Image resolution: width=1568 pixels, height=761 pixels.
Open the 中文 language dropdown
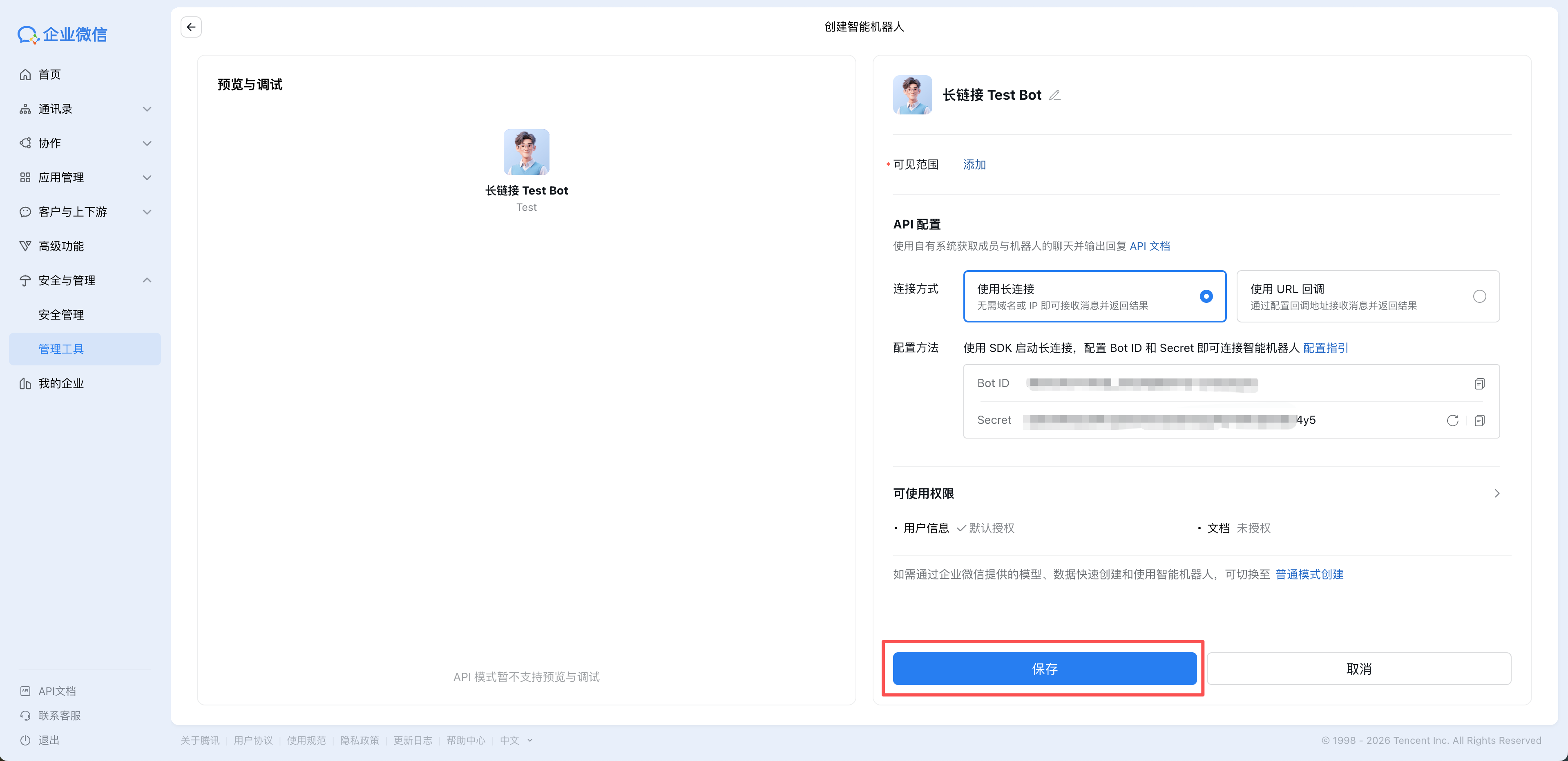pyautogui.click(x=516, y=740)
